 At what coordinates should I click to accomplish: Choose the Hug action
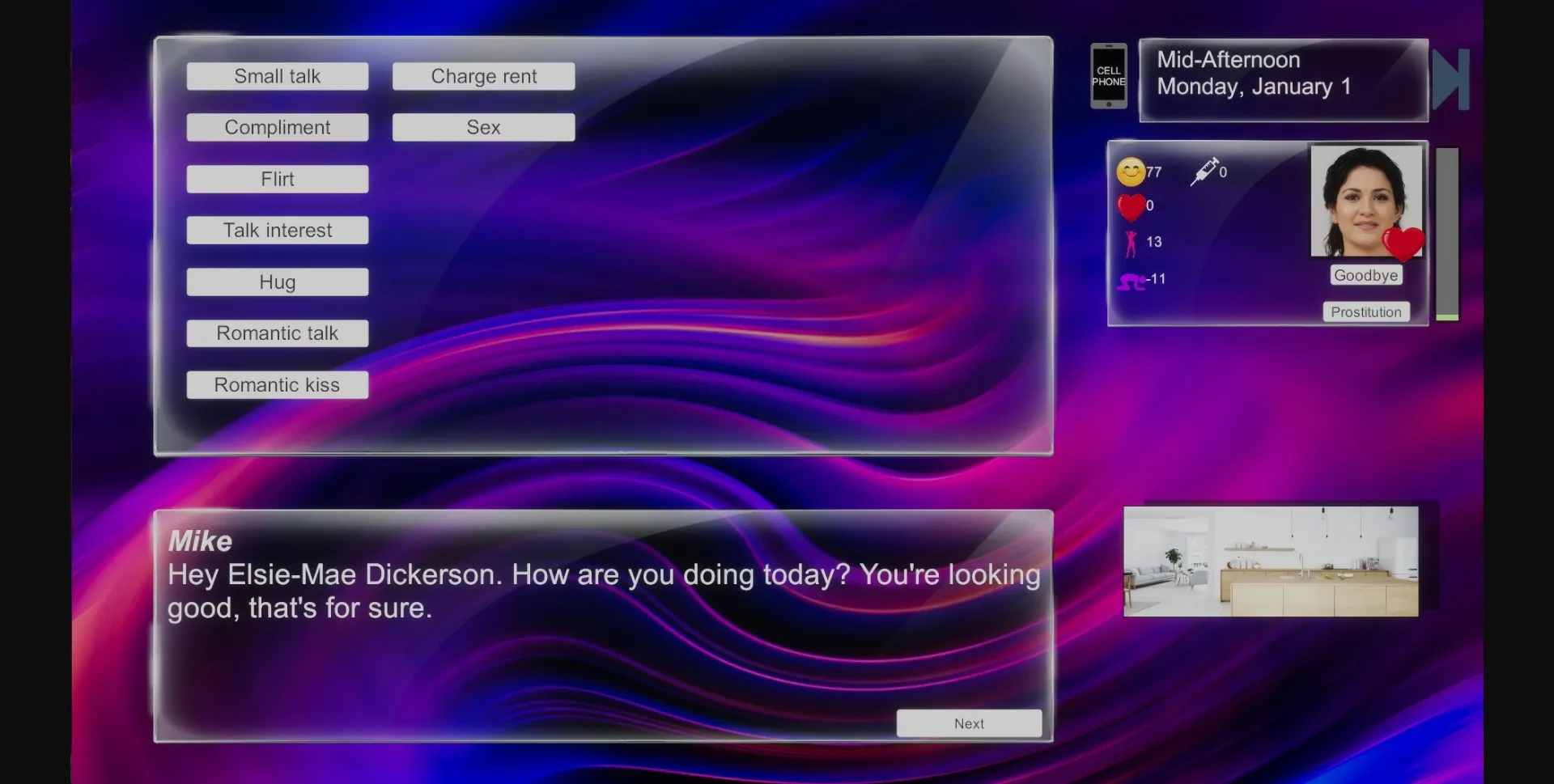coord(277,282)
